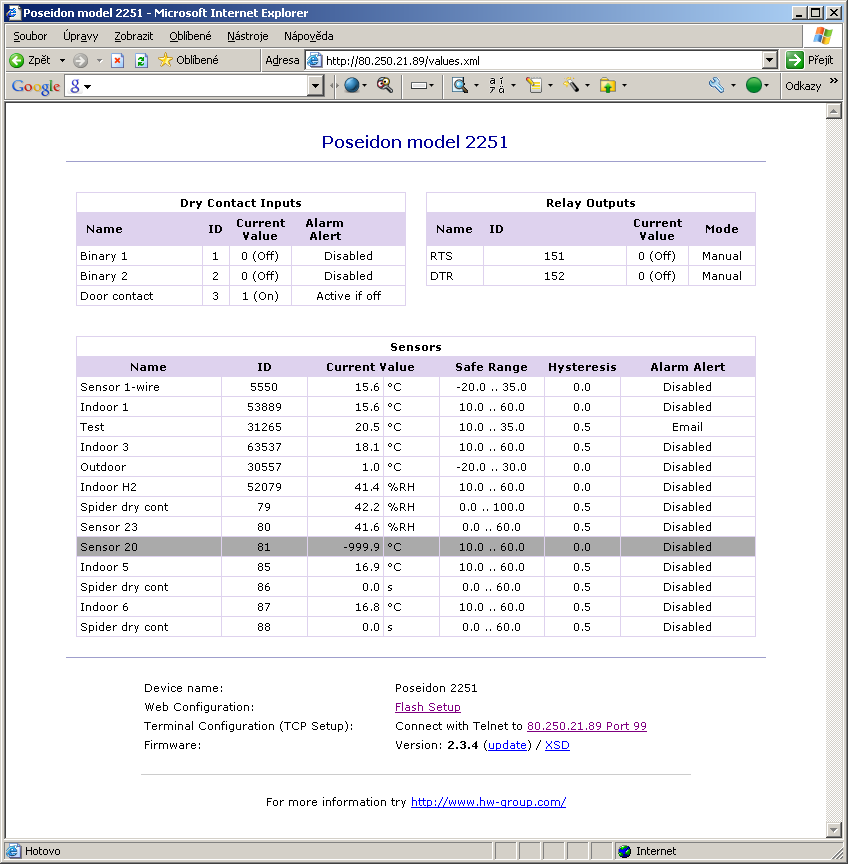
Task: Open dropdown arrow beside highlighter icon
Action: coord(587,85)
